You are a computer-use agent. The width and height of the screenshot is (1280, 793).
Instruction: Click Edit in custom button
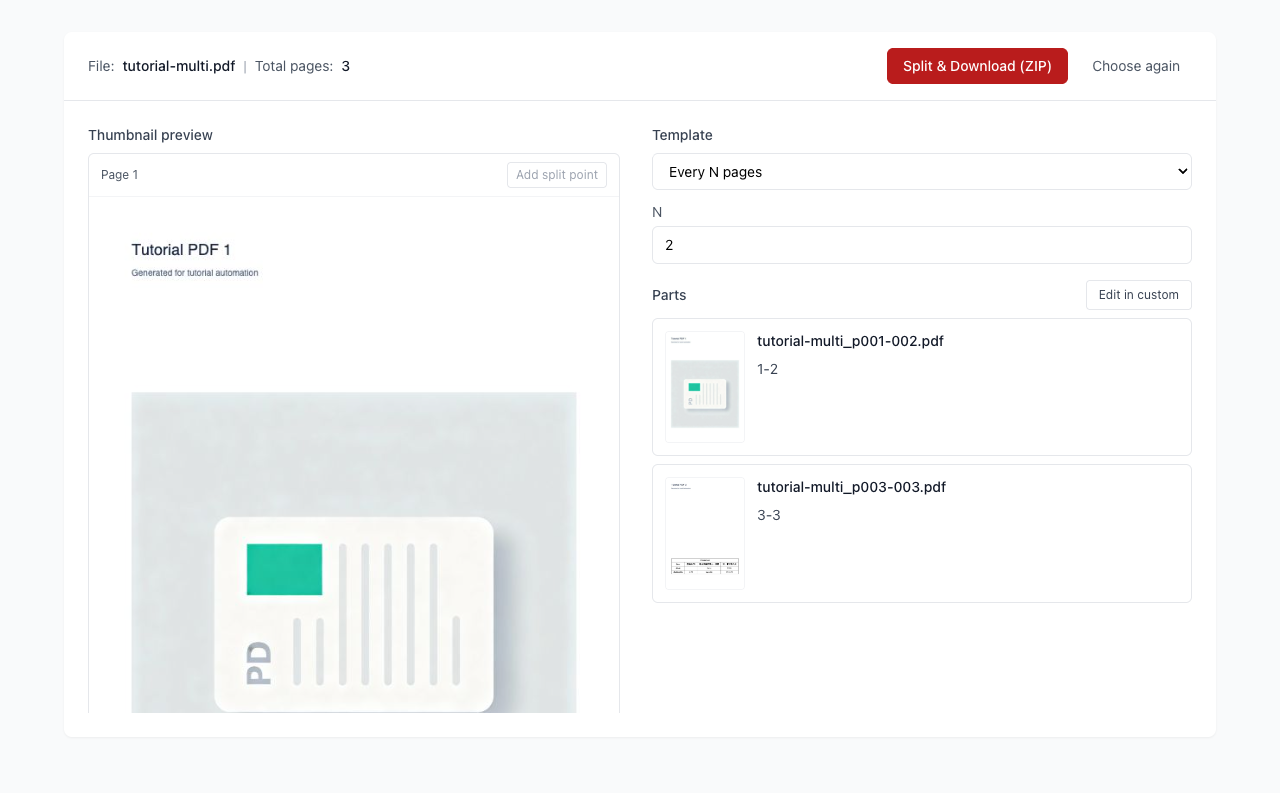(x=1138, y=295)
